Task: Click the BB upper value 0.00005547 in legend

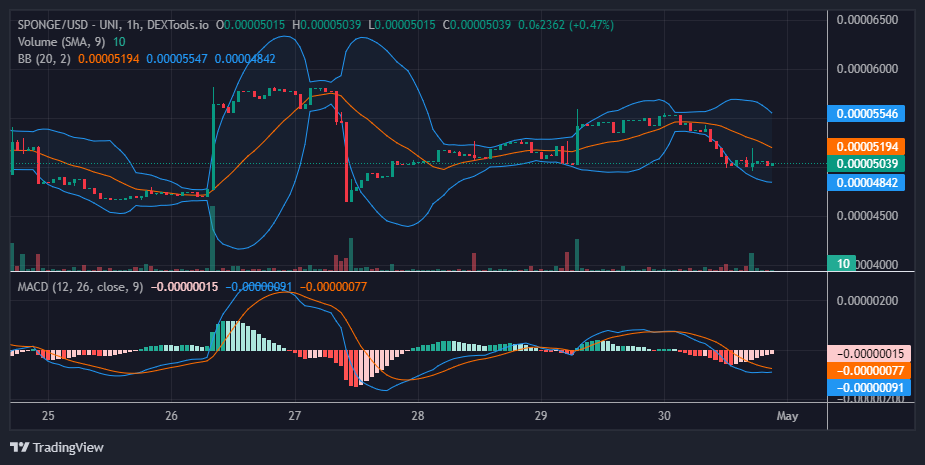Action: pyautogui.click(x=177, y=58)
